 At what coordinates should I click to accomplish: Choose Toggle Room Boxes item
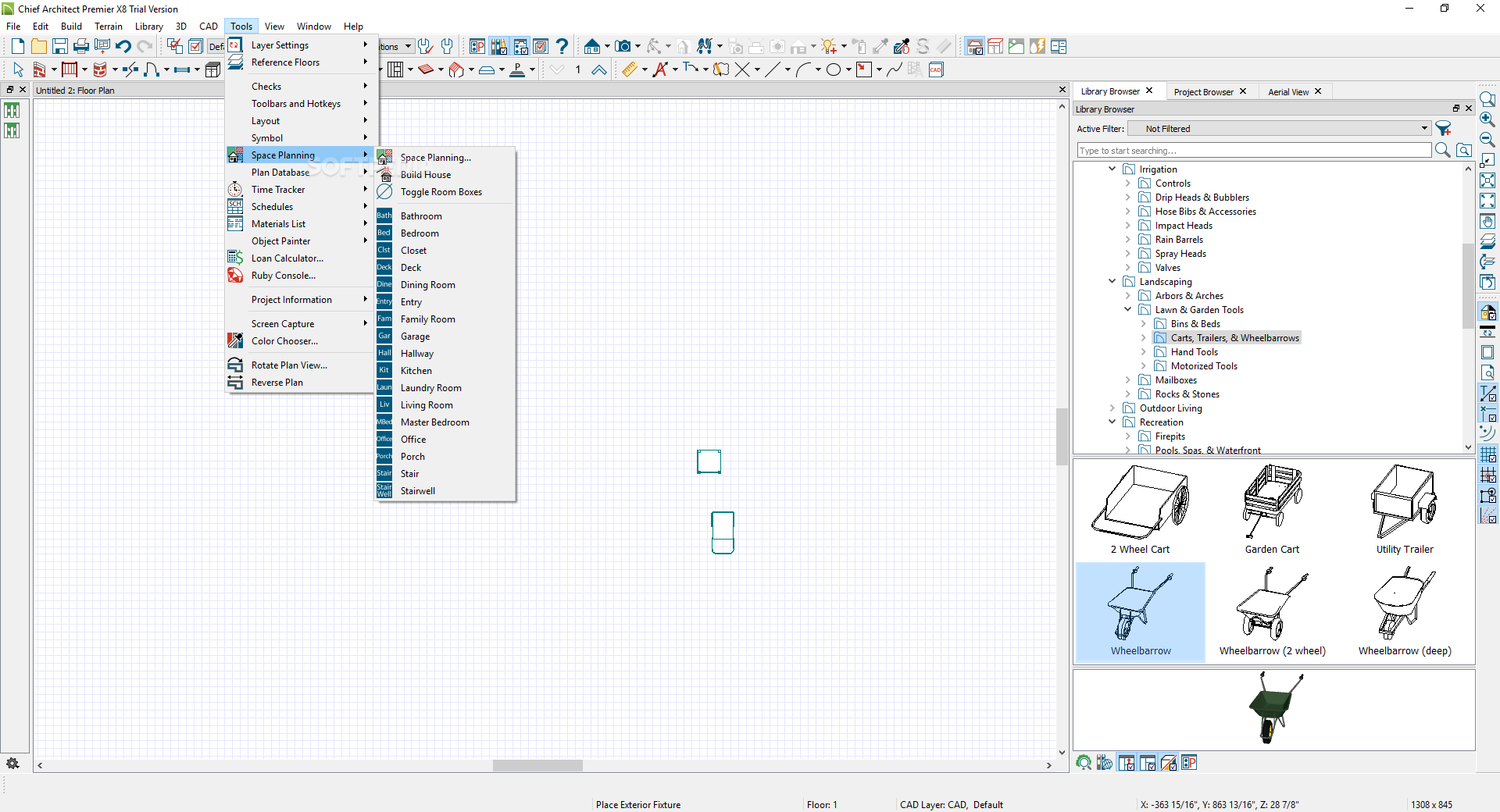click(441, 192)
